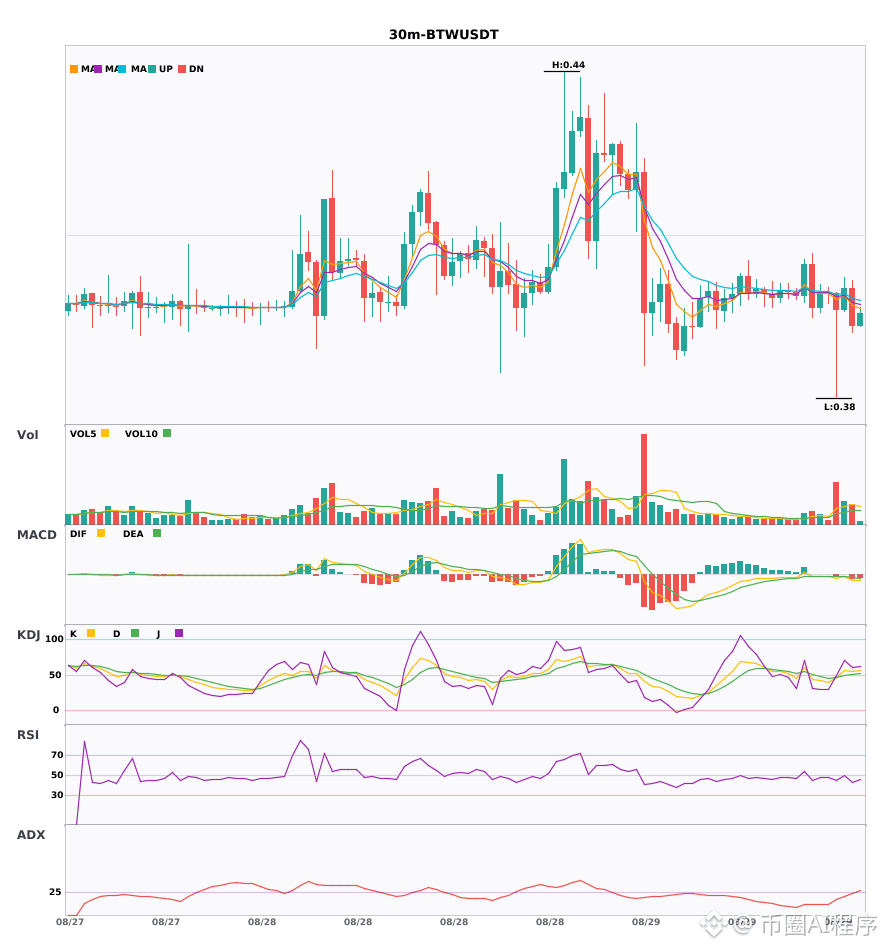Click the RSI axis value 30
The image size is (885, 950).
tap(57, 795)
